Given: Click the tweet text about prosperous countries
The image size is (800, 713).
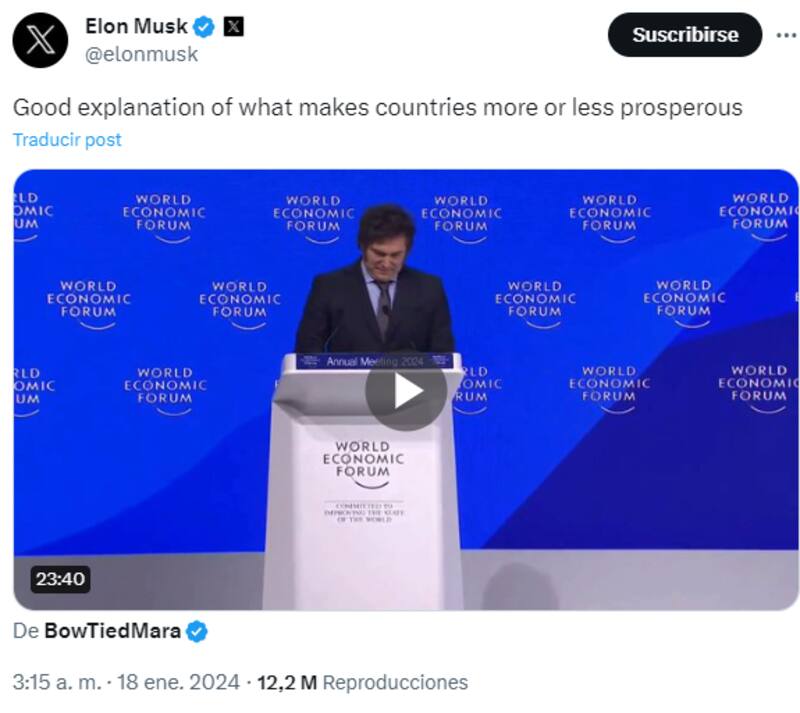Looking at the screenshot, I should tap(377, 107).
